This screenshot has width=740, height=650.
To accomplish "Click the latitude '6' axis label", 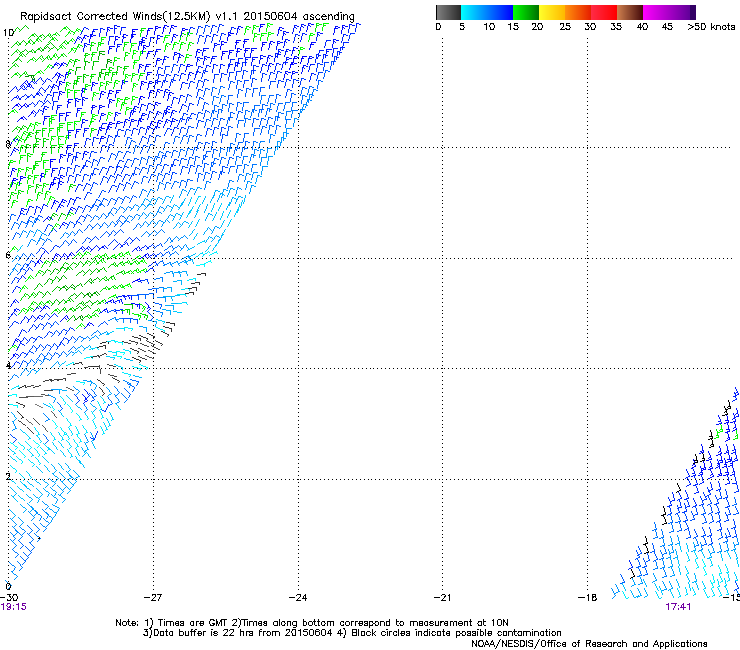I will [x=8, y=255].
